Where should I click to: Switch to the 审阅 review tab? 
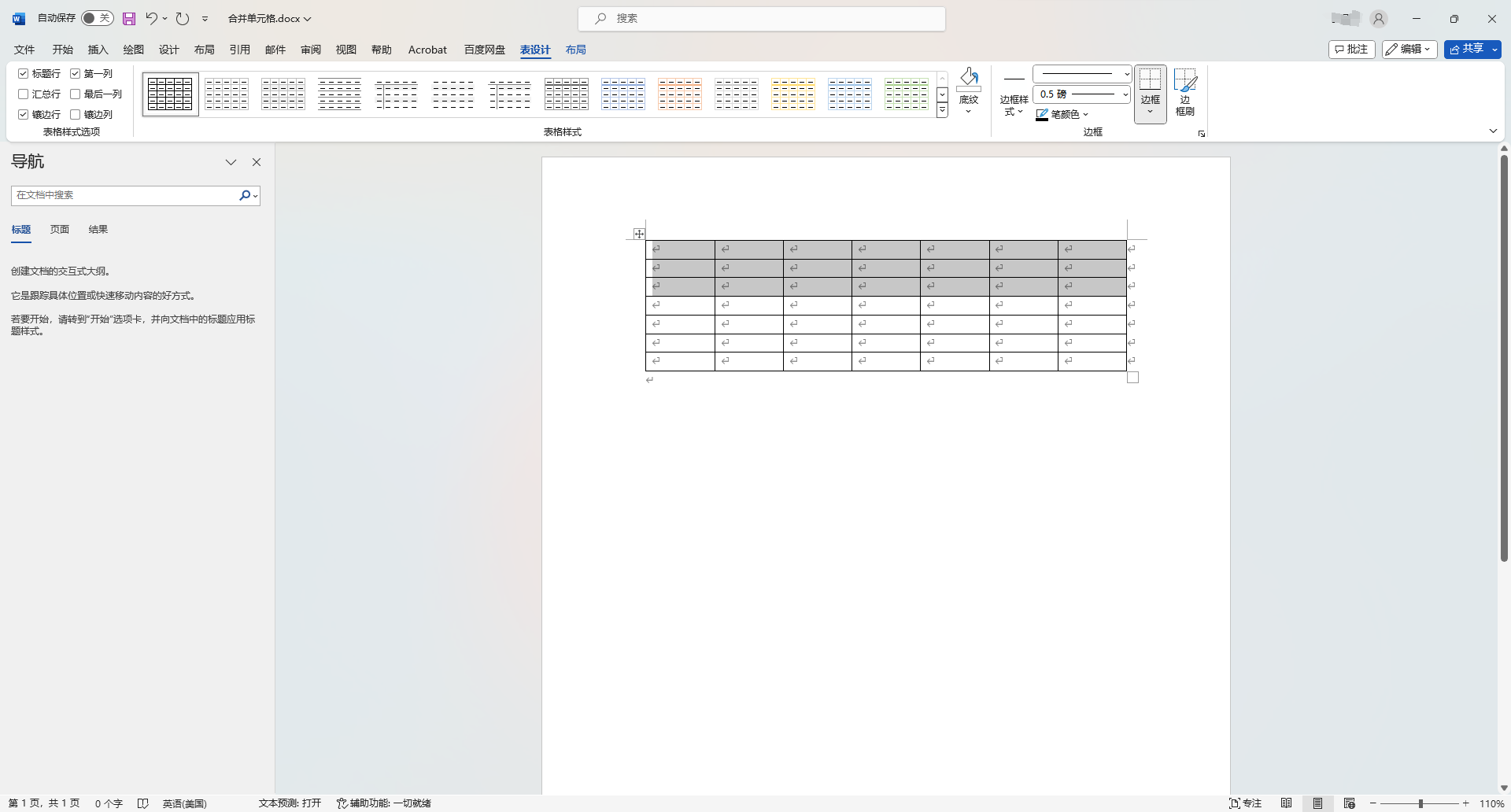click(x=311, y=50)
